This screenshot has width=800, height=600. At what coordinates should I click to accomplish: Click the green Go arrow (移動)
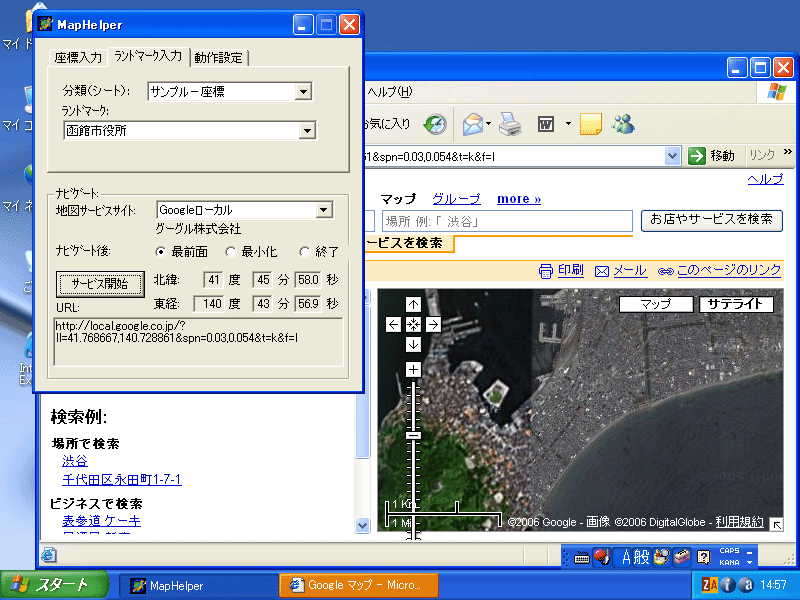[696, 156]
